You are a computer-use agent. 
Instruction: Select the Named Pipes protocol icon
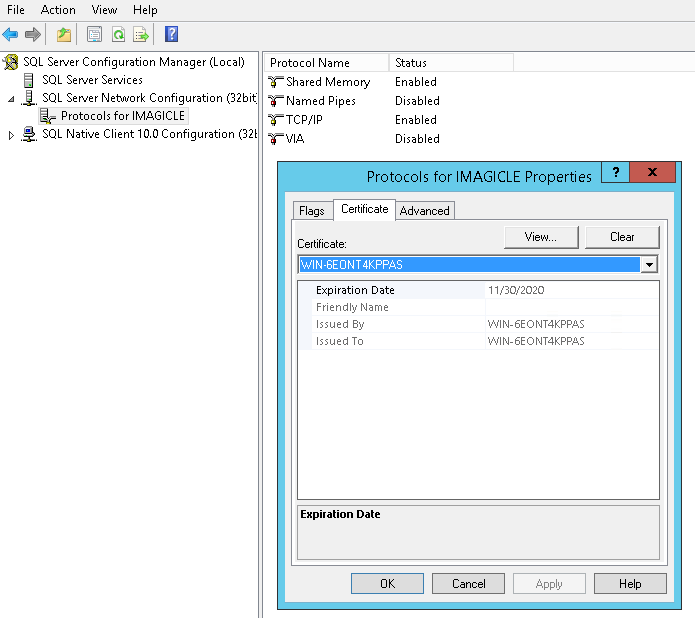click(276, 101)
